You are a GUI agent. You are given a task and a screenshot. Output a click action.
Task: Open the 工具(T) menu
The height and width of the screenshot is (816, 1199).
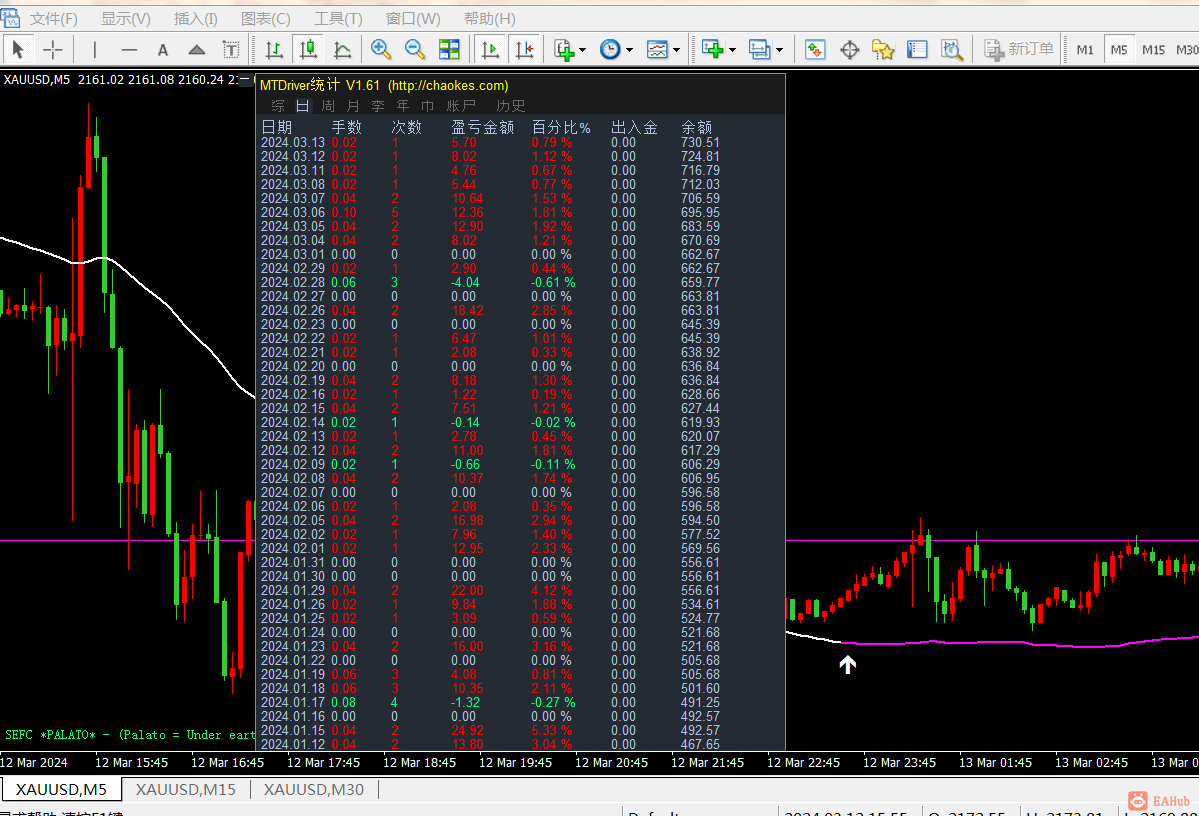pyautogui.click(x=338, y=18)
